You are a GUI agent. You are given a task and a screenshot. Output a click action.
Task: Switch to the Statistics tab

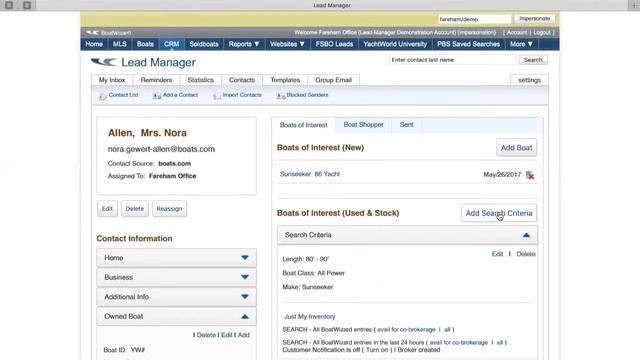(200, 80)
